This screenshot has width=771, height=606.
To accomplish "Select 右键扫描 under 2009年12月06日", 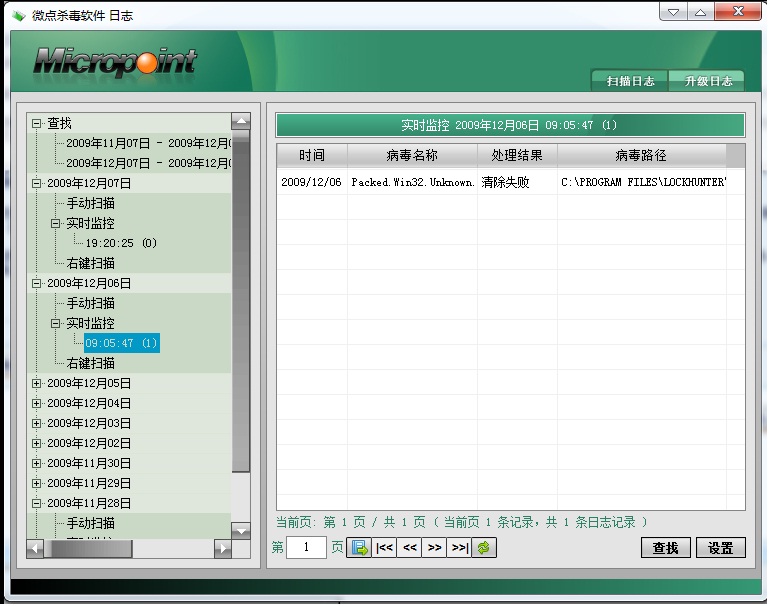I will tap(90, 364).
